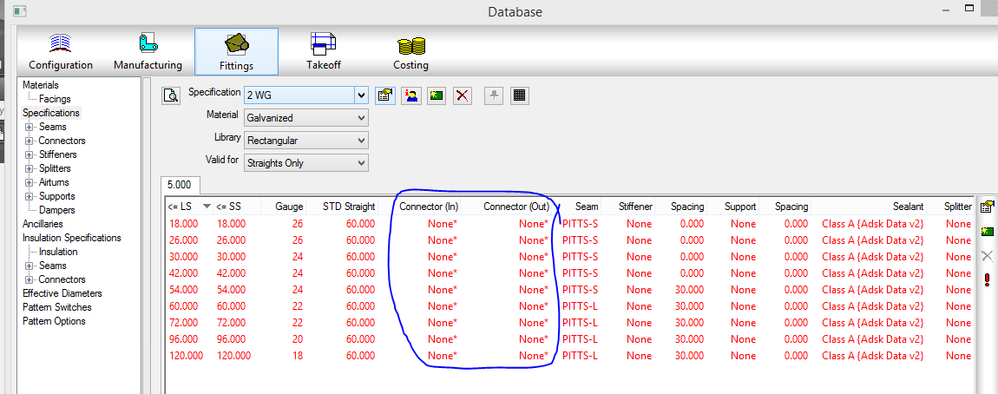Select Pattern Switches in the tree
Screen dimensions: 998x394
click(57, 307)
